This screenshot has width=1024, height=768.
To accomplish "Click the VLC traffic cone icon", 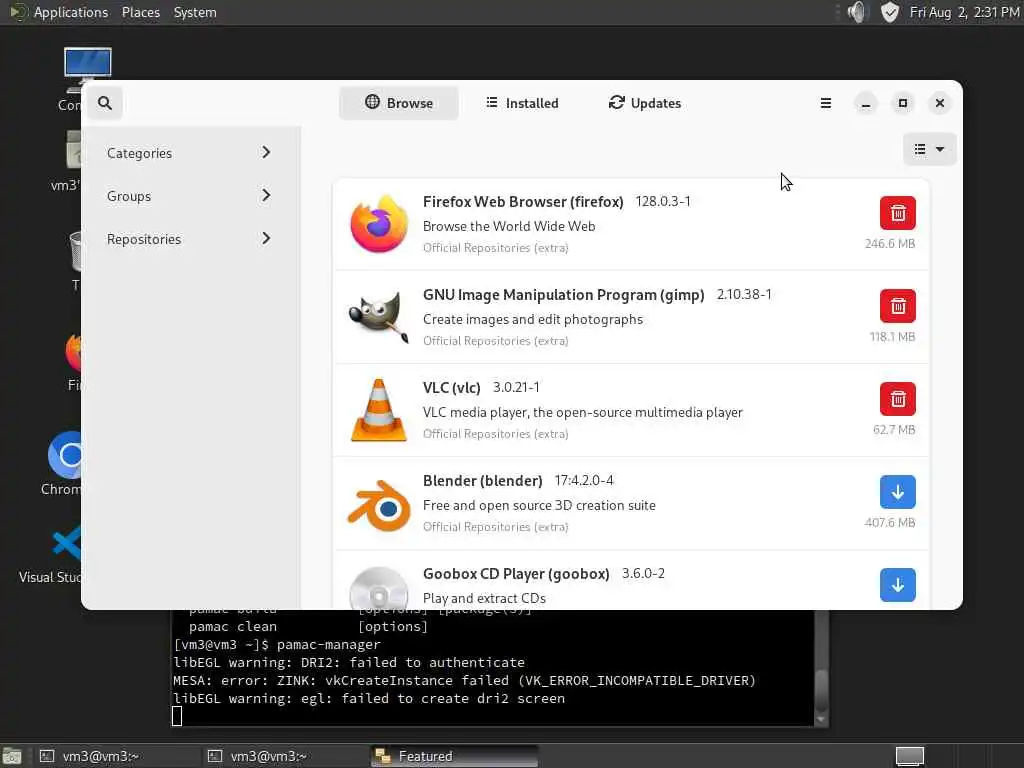I will pos(379,410).
